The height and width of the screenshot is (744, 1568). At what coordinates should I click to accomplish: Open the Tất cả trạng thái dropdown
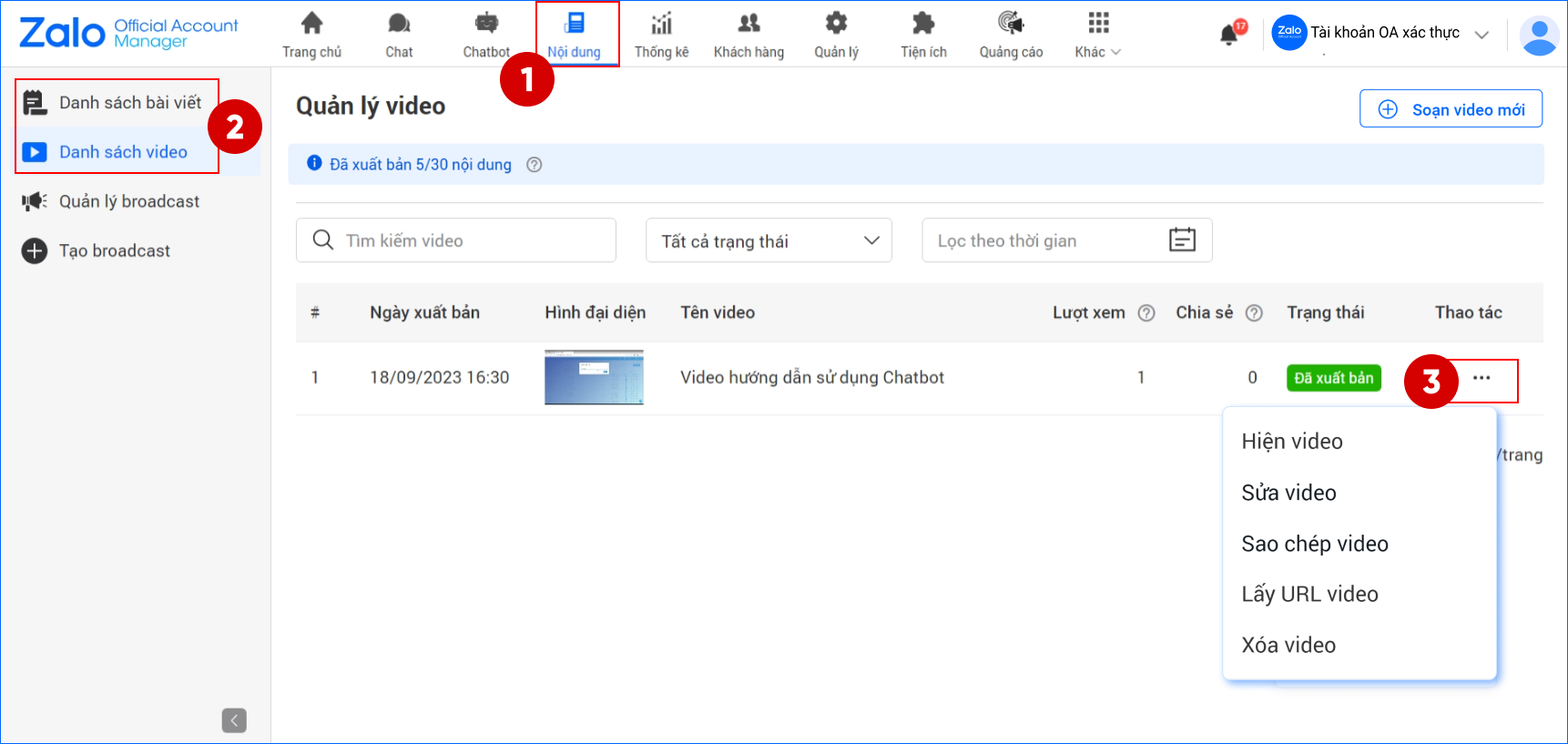pyautogui.click(x=769, y=240)
